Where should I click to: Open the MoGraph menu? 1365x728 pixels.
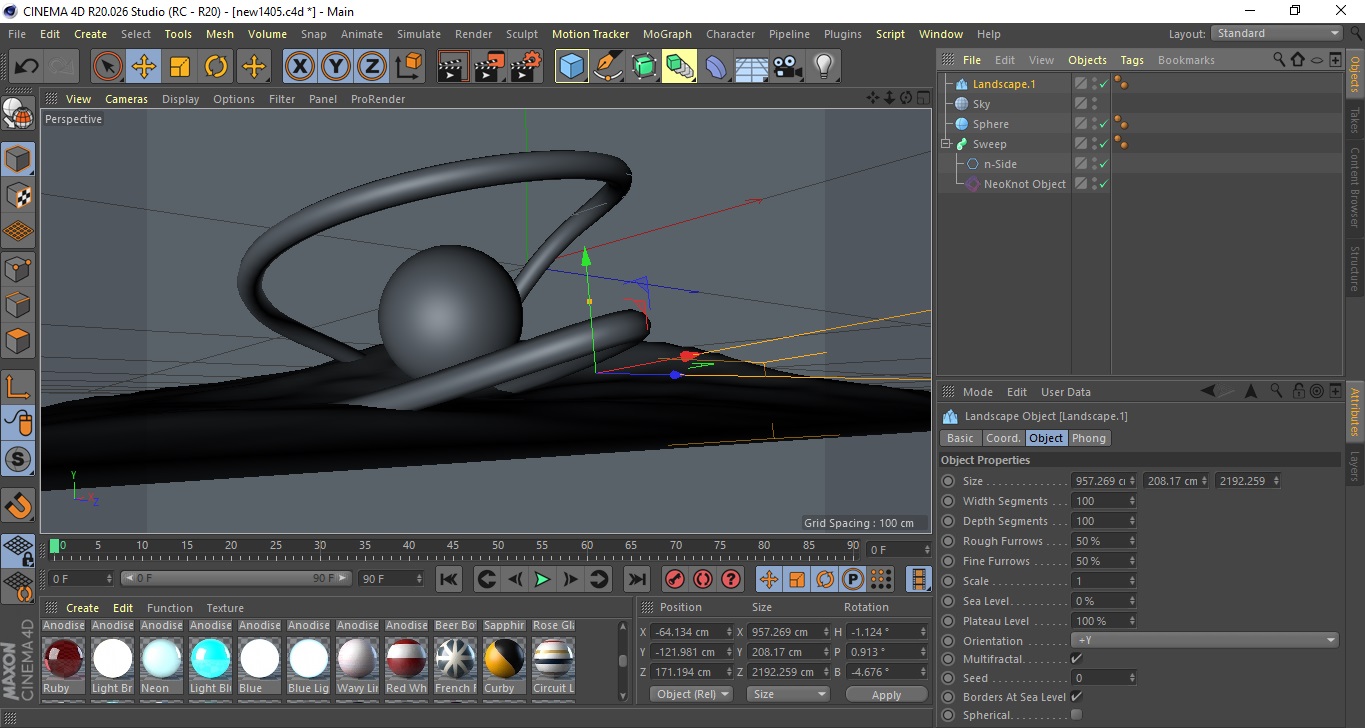click(x=667, y=34)
